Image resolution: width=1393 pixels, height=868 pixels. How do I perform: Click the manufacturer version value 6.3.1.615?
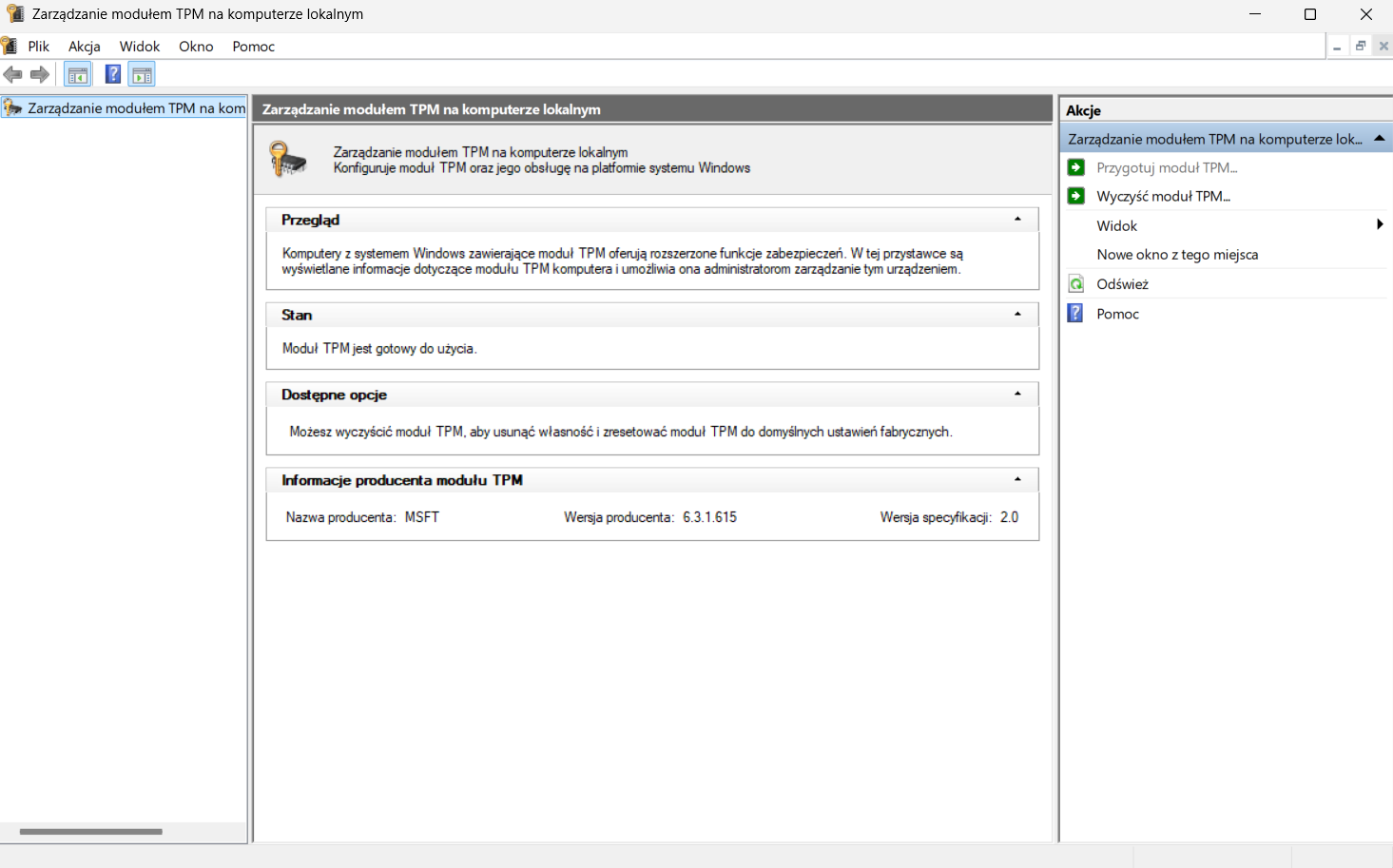coord(709,517)
